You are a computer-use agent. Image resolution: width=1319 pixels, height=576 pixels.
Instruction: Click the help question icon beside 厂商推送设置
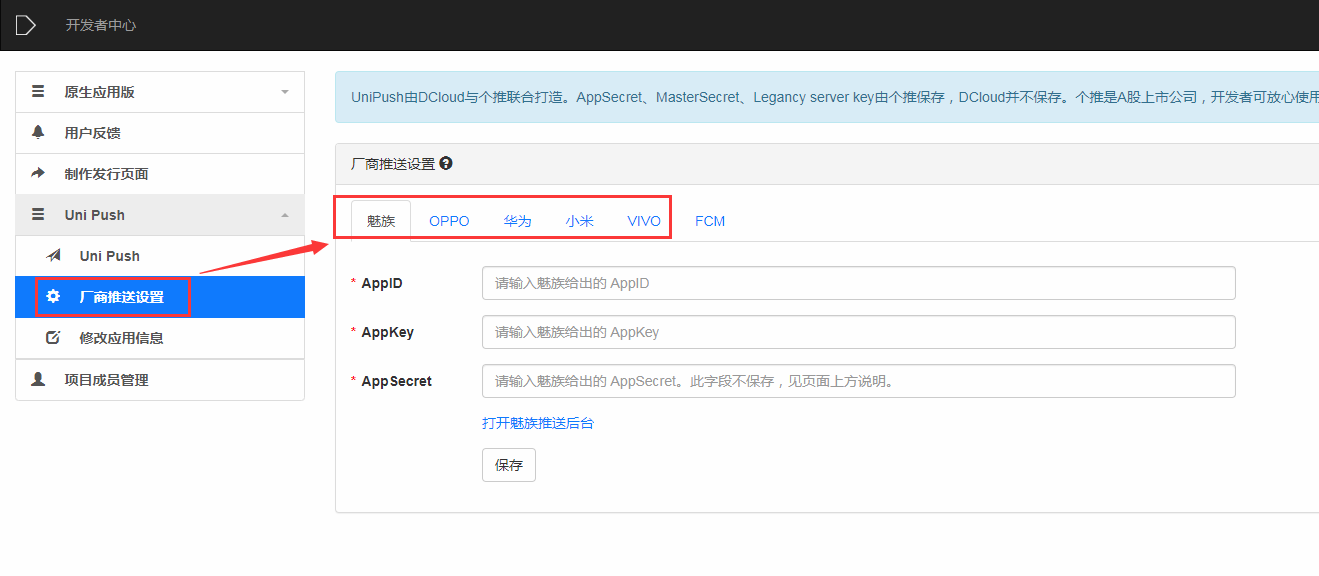(x=446, y=163)
